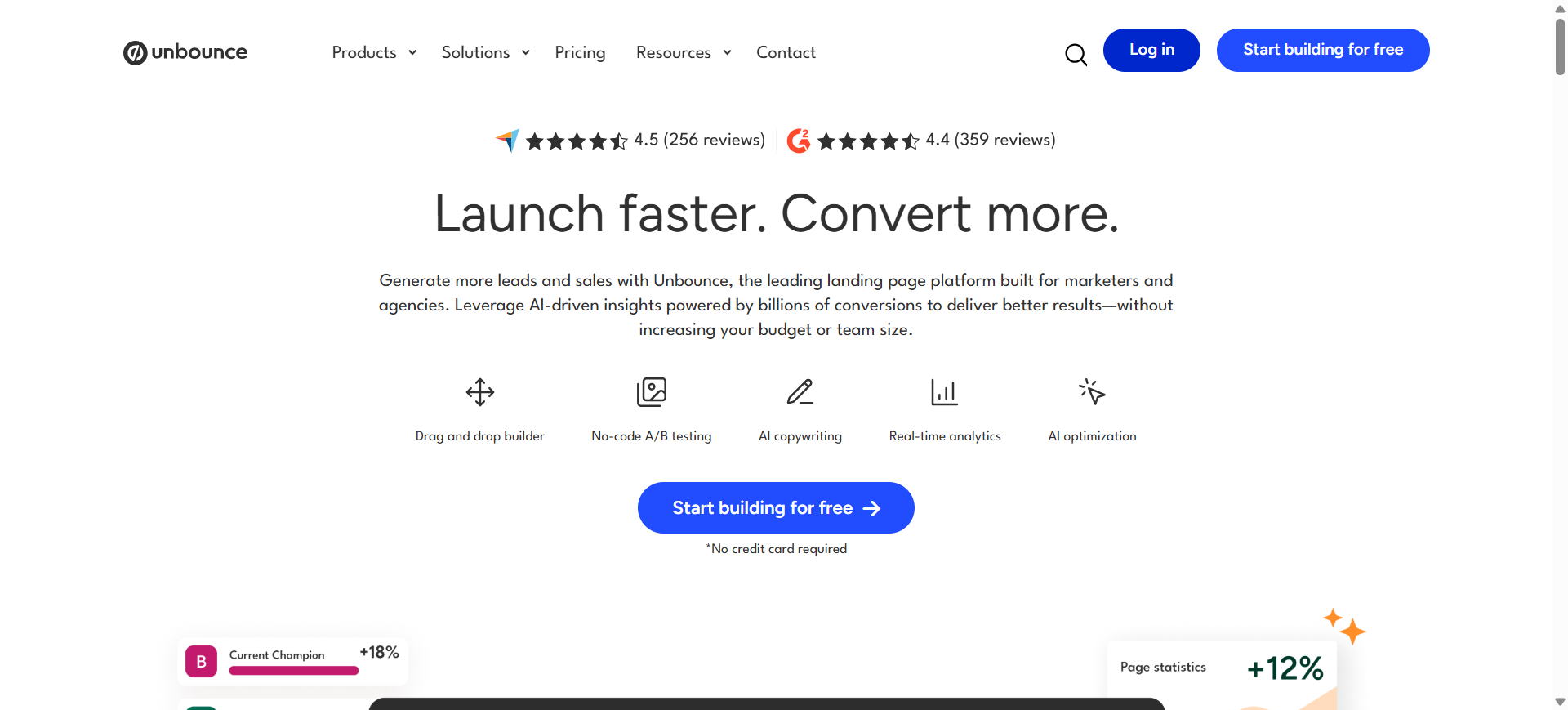Viewport: 1568px width, 710px height.
Task: Click the hero Start building for free arrow button
Action: [775, 508]
